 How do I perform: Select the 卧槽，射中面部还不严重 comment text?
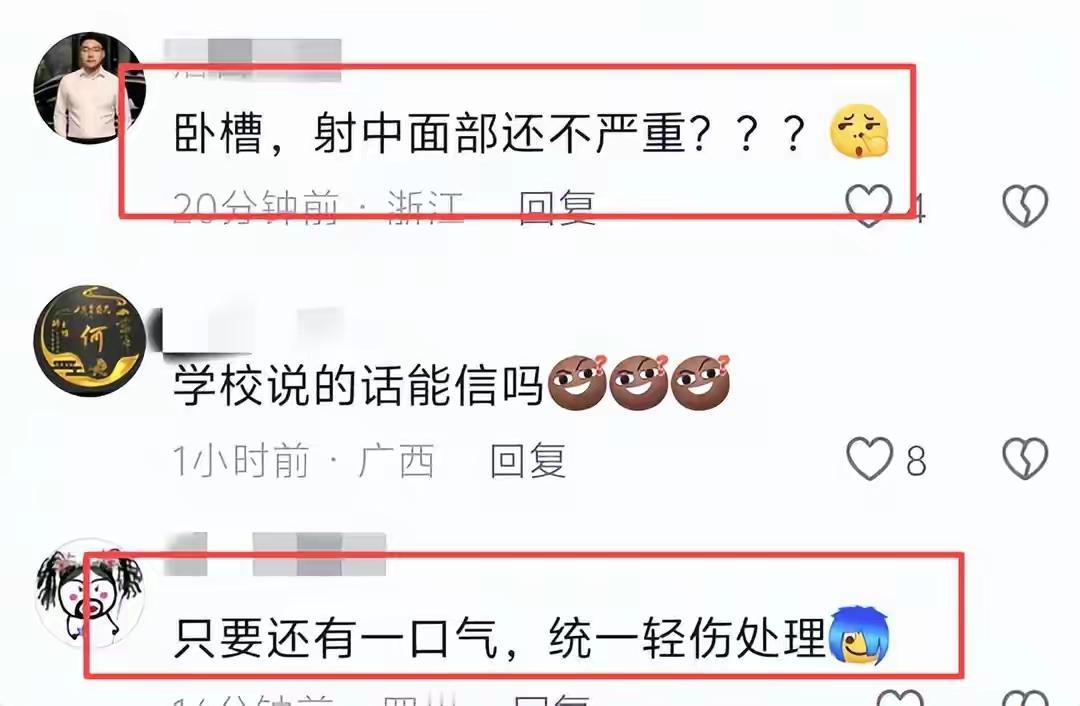[490, 133]
